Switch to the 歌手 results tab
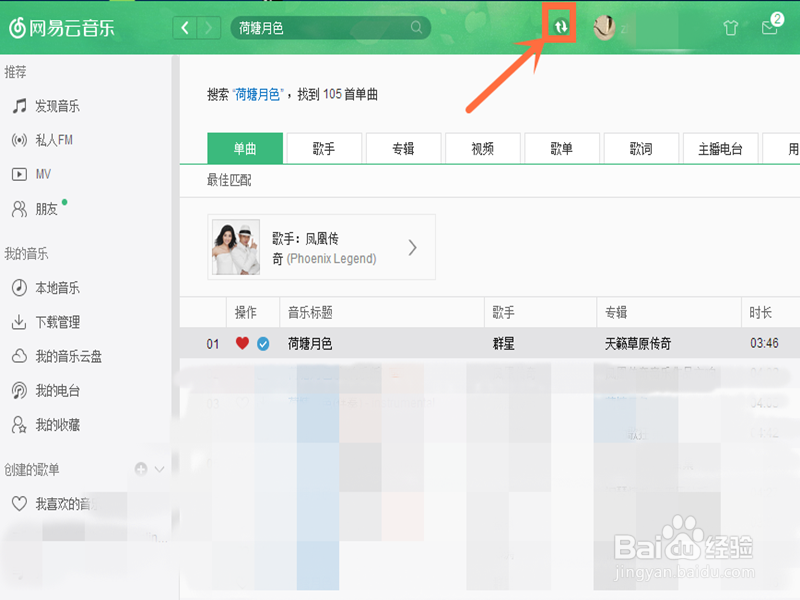 point(323,147)
